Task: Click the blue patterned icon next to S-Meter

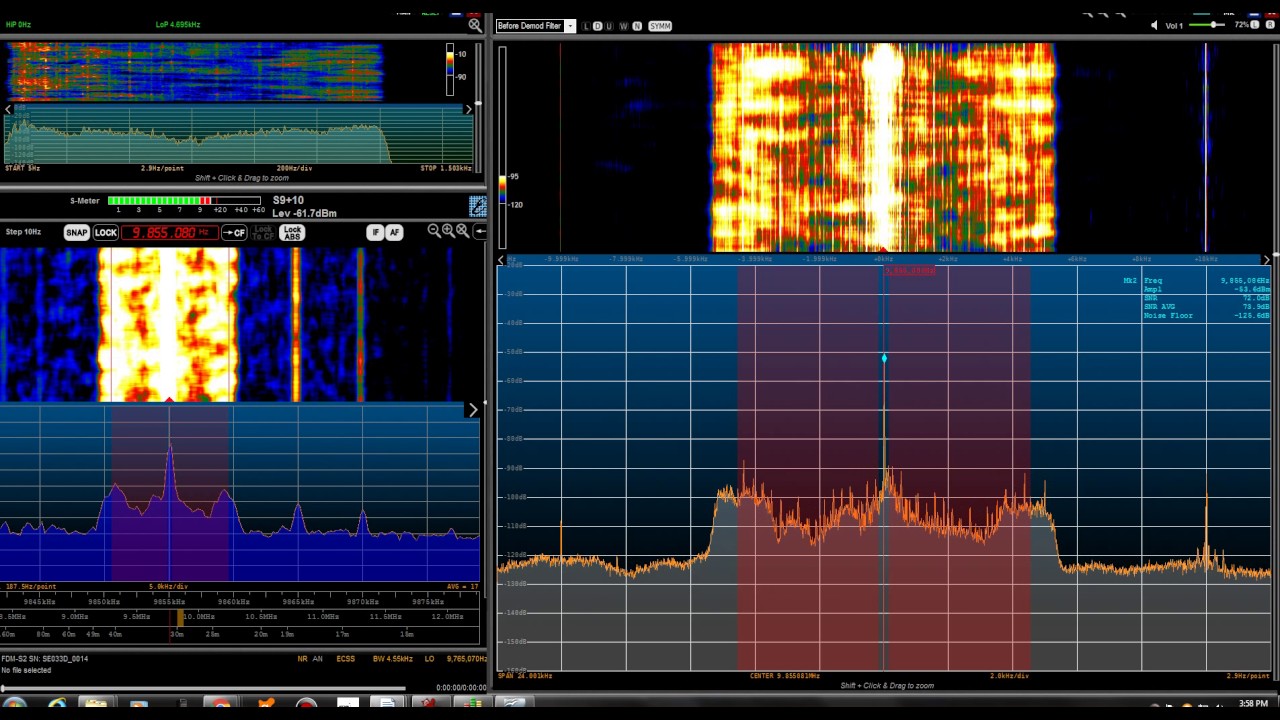Action: 478,206
